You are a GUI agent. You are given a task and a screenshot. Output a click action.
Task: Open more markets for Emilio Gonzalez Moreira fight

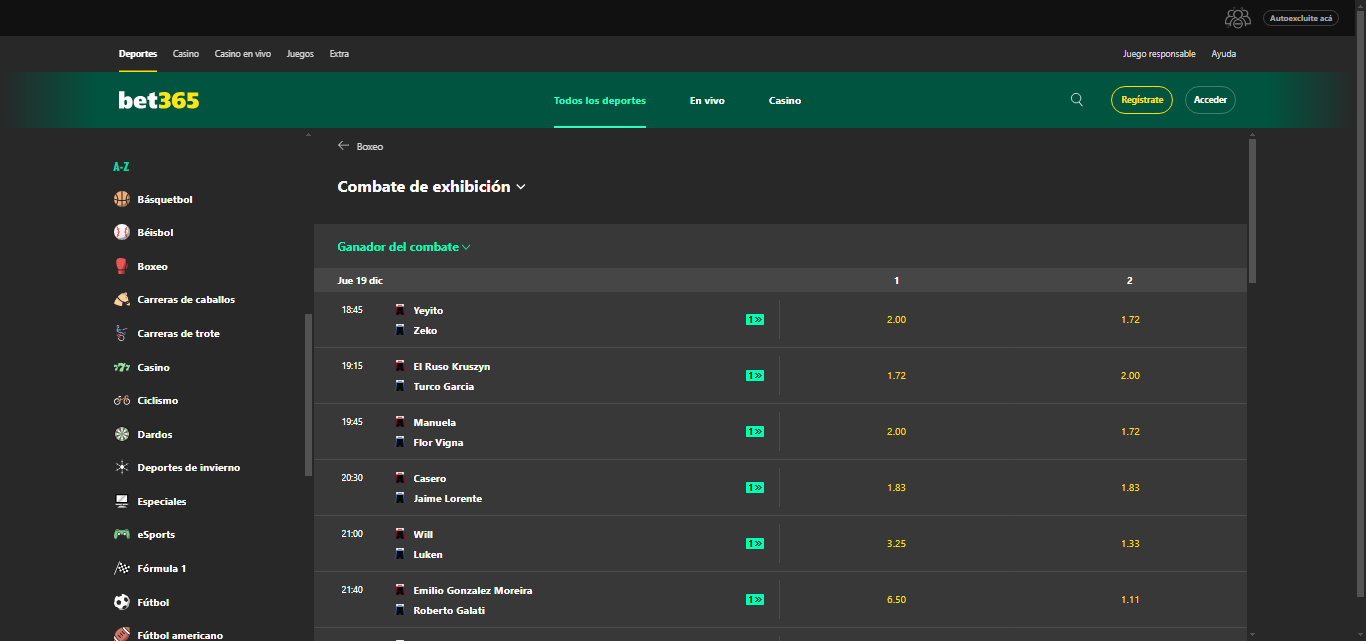coord(755,600)
